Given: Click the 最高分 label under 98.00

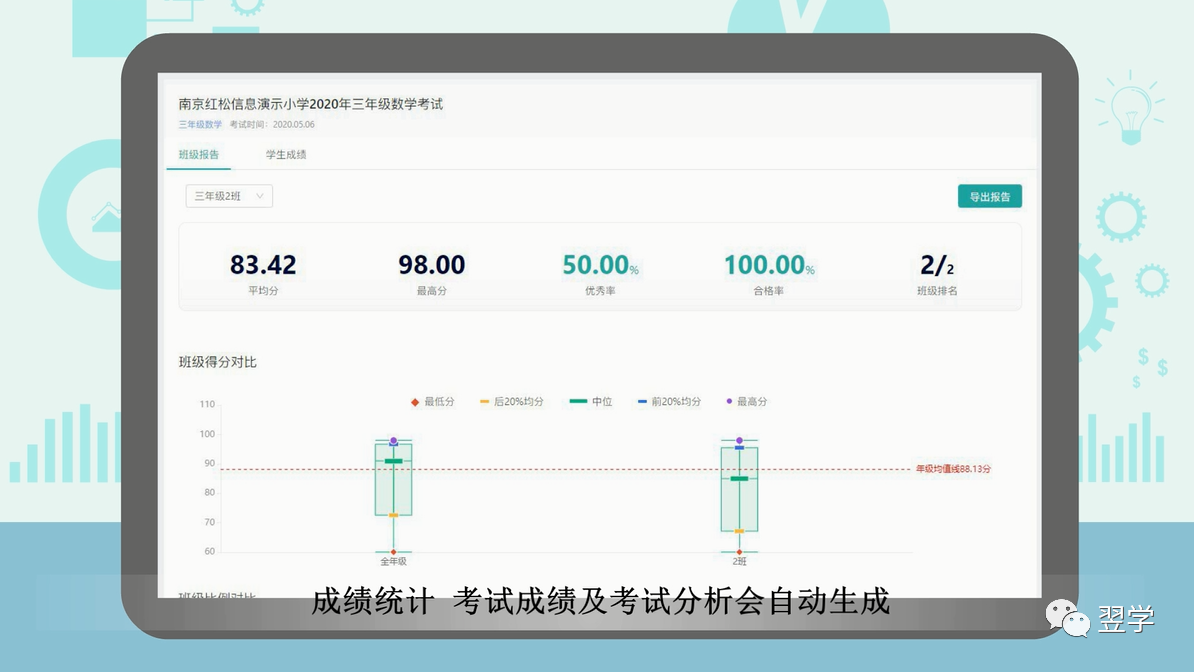Looking at the screenshot, I should point(432,291).
